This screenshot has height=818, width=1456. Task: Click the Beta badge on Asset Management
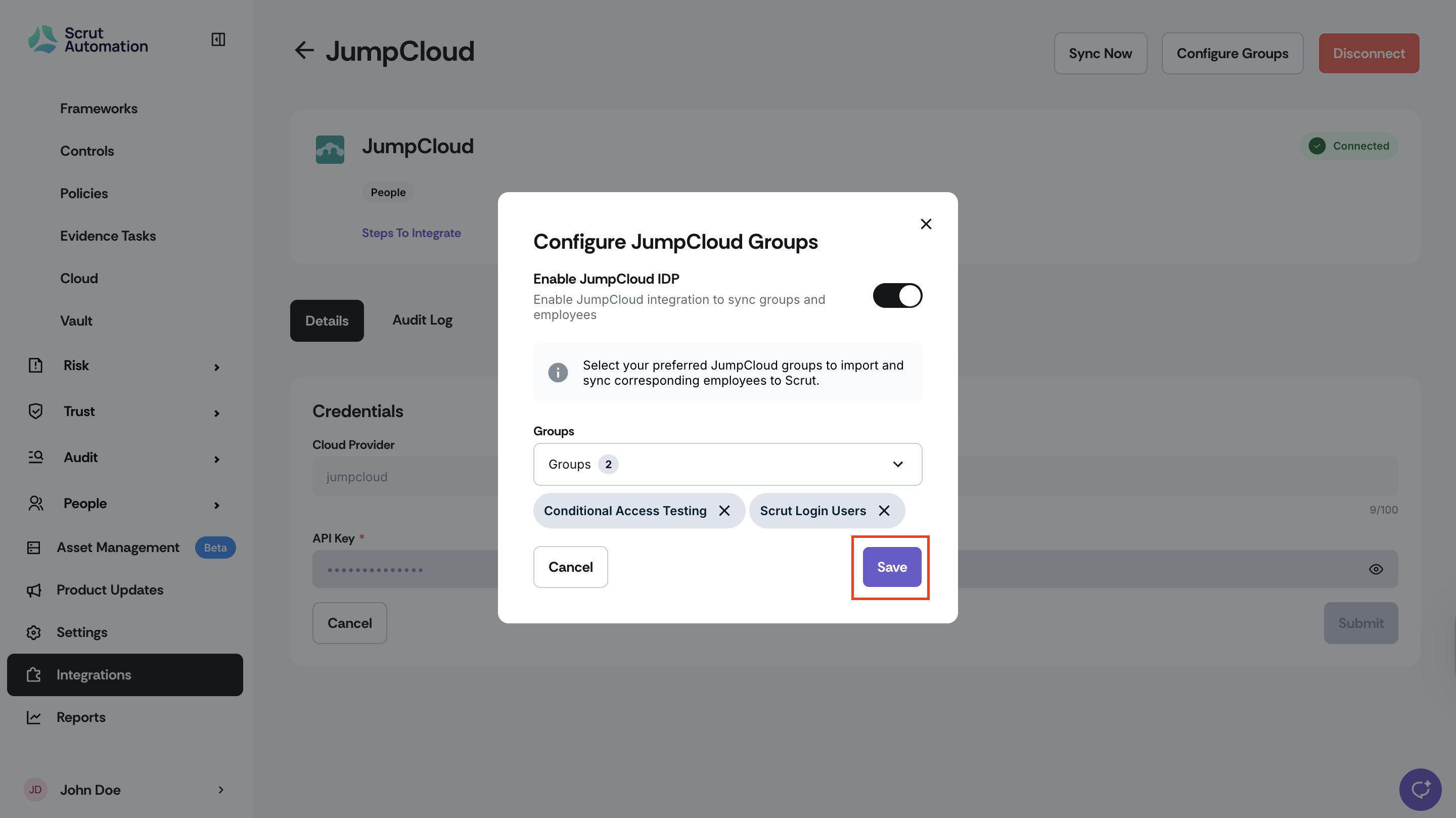click(215, 547)
